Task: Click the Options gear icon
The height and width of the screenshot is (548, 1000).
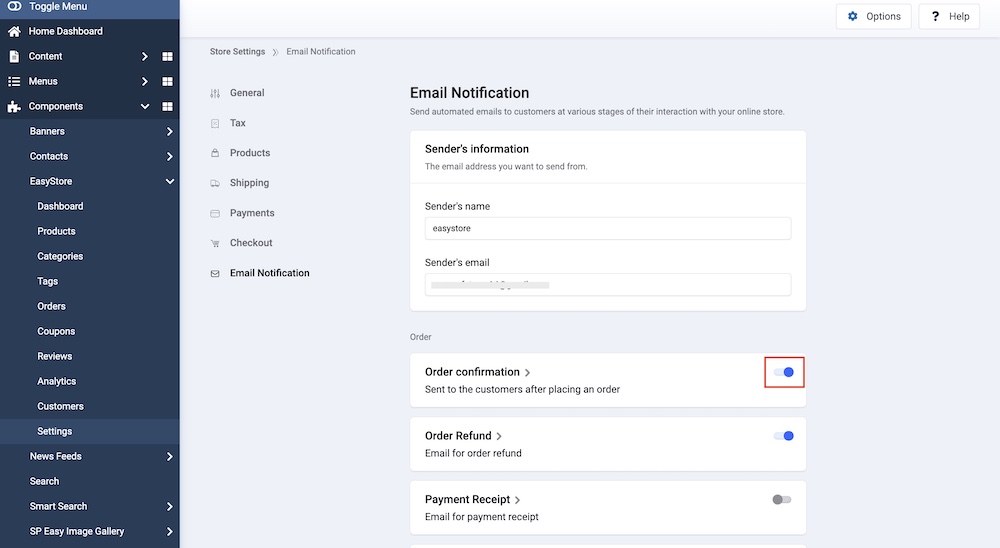Action: tap(853, 16)
